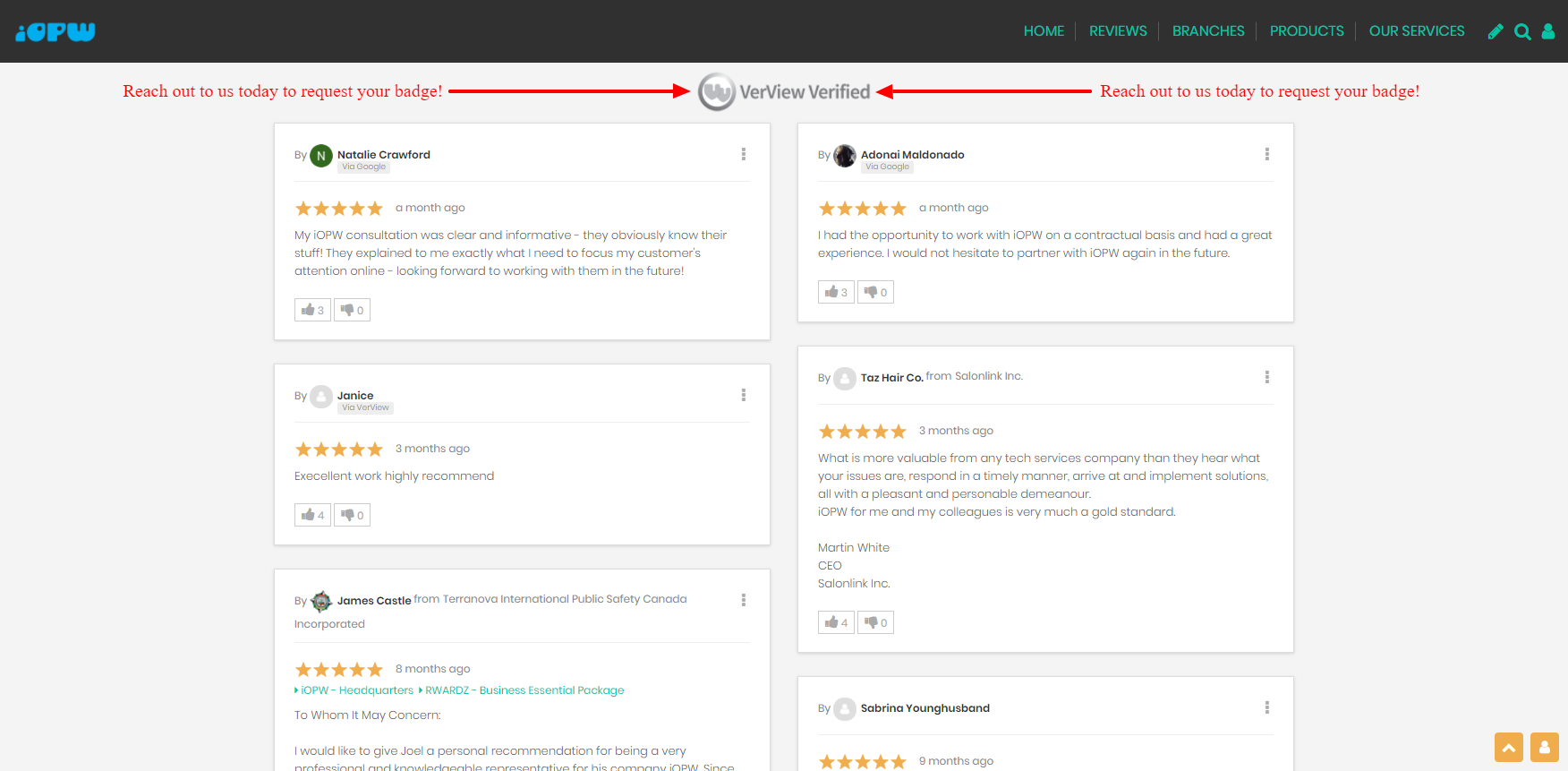Click "from Salonlink Inc." text

(974, 376)
